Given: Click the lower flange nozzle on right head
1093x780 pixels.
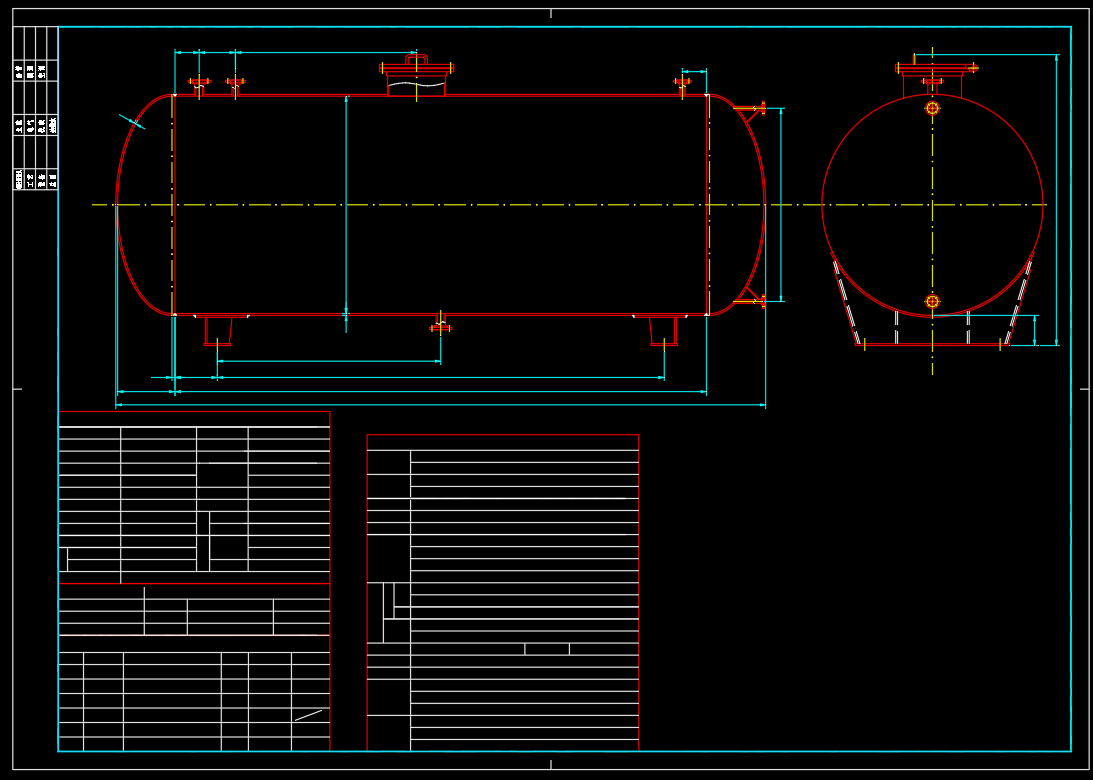Looking at the screenshot, I should tap(750, 299).
